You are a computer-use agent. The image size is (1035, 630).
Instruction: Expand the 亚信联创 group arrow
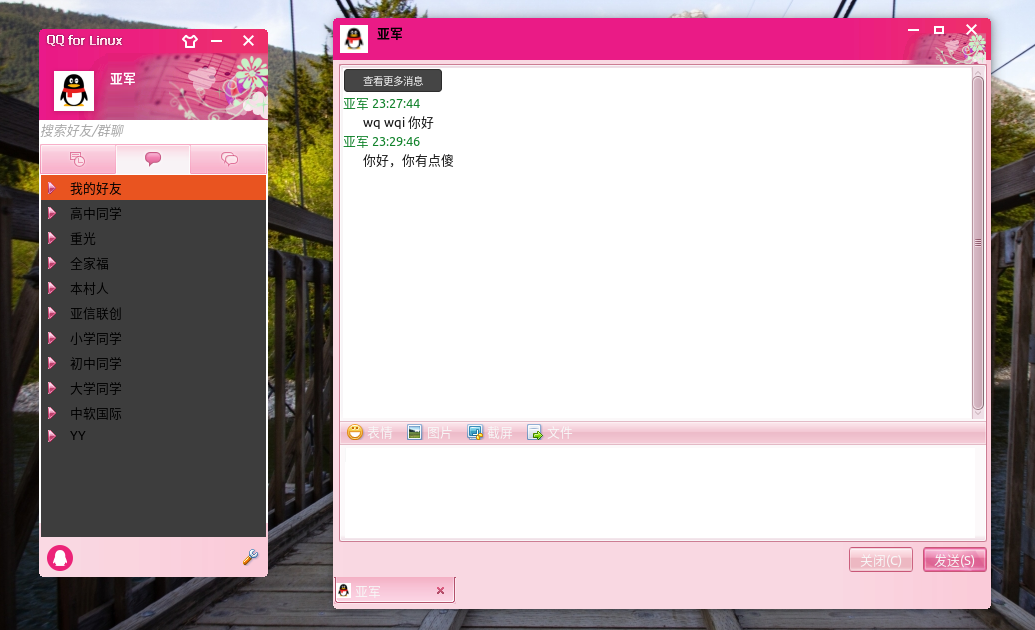pyautogui.click(x=52, y=313)
